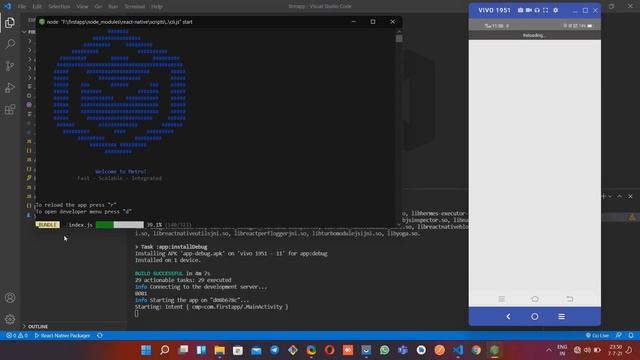640x360 pixels.
Task: Tap the Home circle in the blue mirror navigation bar
Action: [535, 316]
